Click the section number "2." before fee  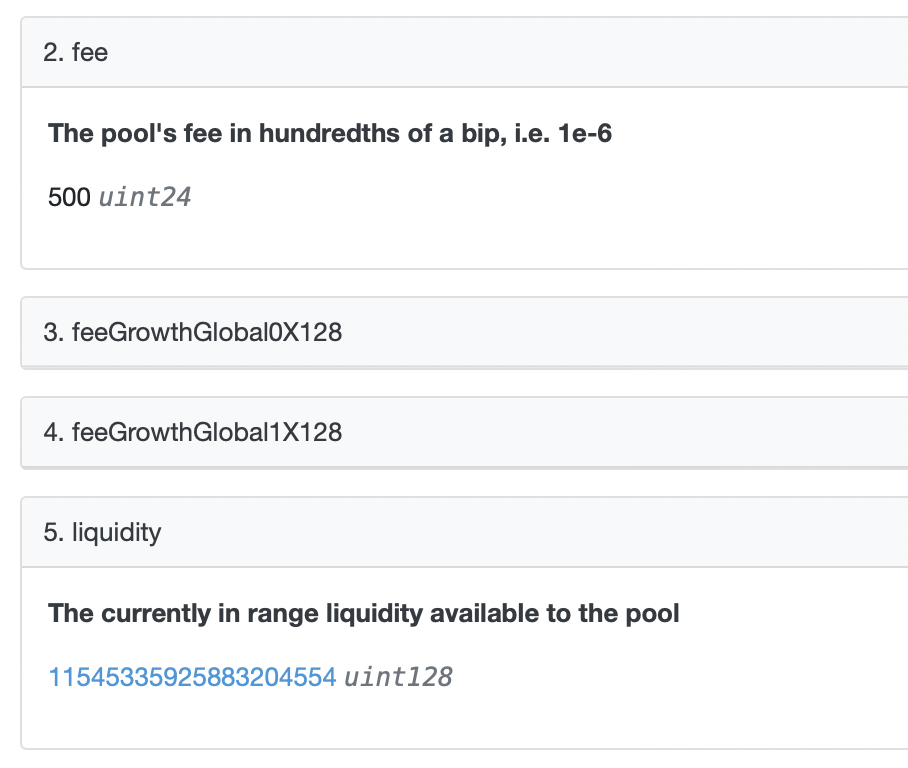coord(54,52)
